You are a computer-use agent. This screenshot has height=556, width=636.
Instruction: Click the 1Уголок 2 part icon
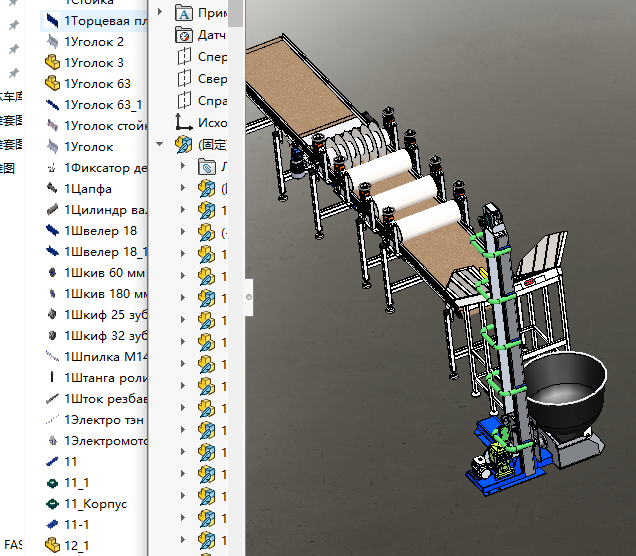click(52, 42)
